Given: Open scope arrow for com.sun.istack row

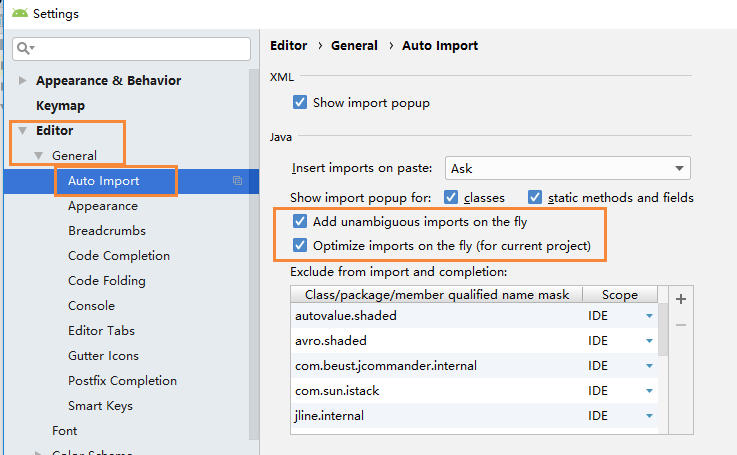Looking at the screenshot, I should coord(649,391).
